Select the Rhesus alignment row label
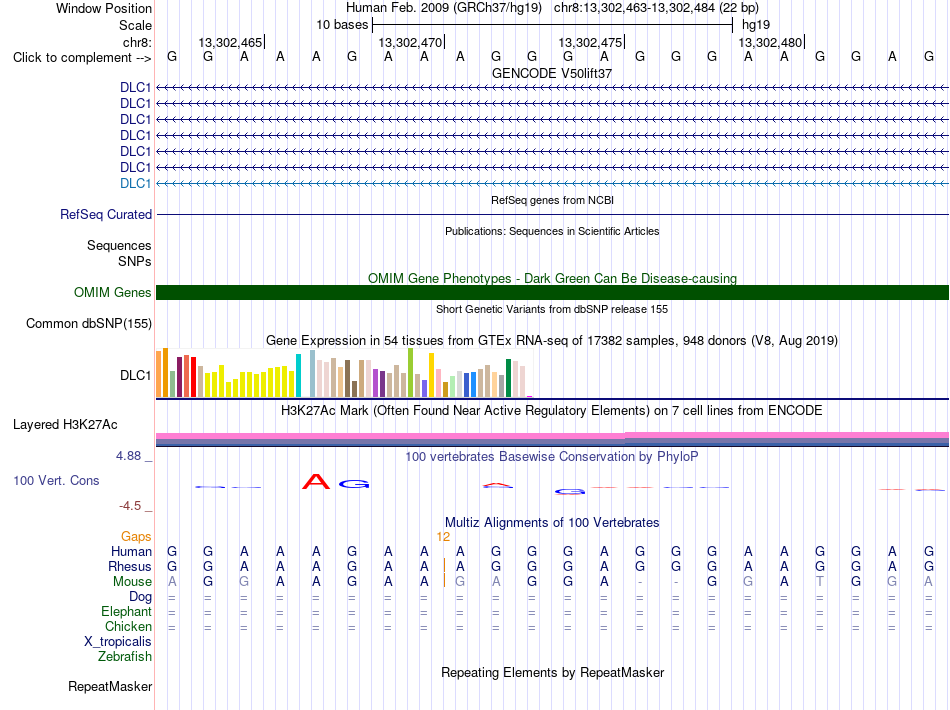 (130, 566)
